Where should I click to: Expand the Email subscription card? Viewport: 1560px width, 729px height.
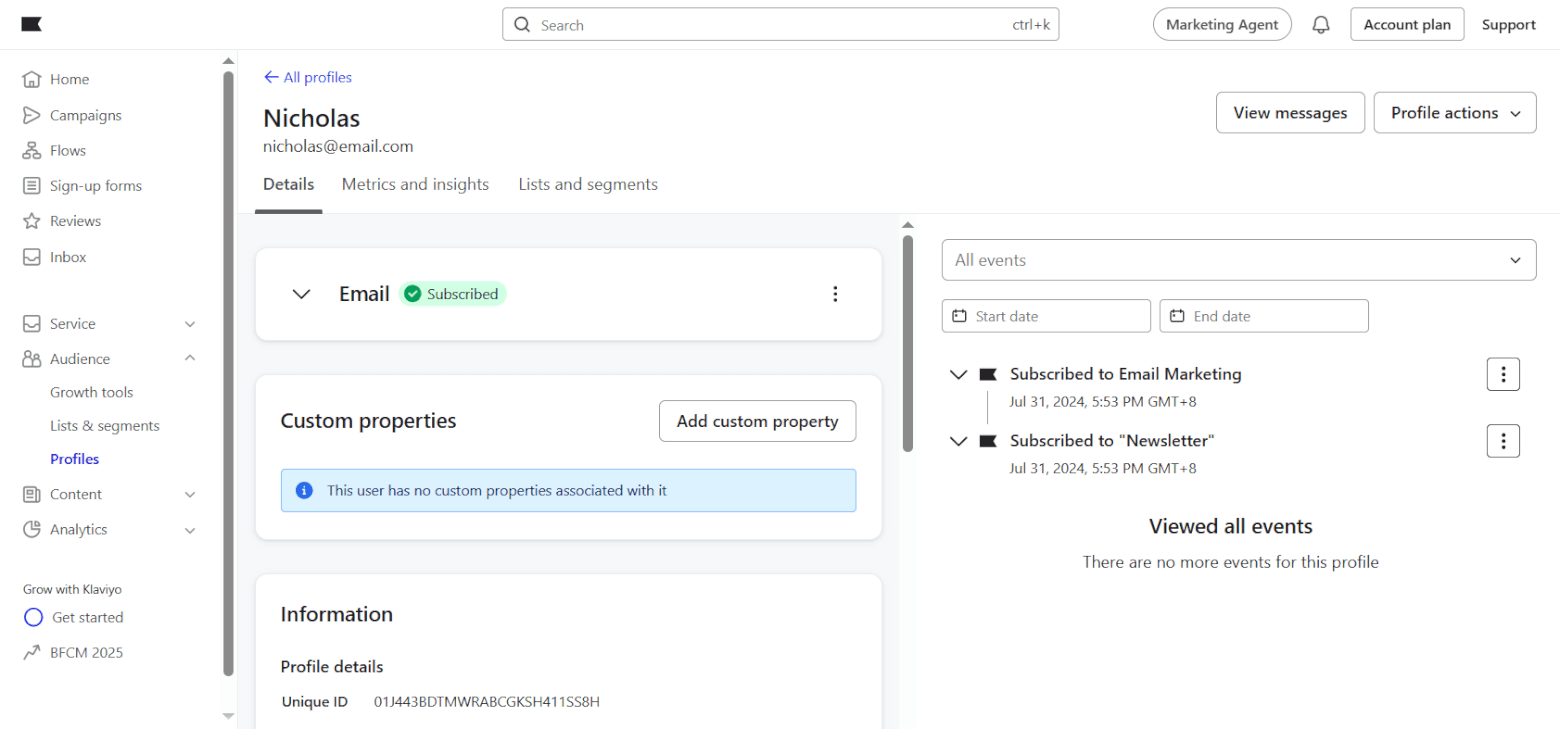(x=301, y=294)
